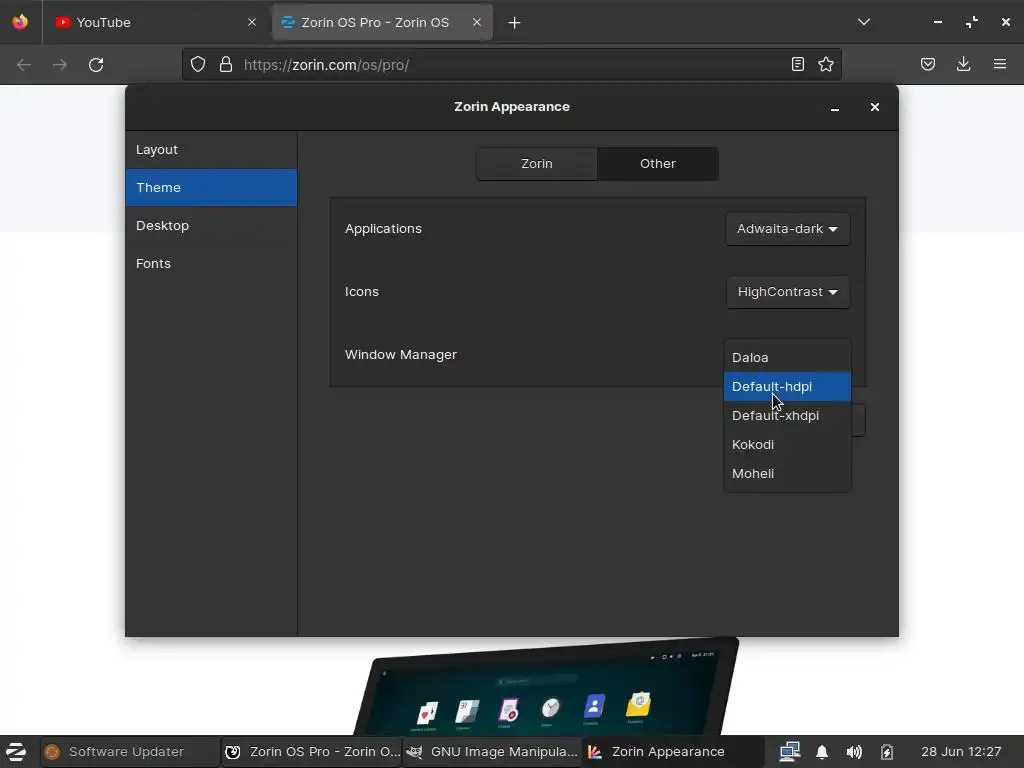Close the Zorin Appearance window
This screenshot has width=1024, height=768.
(874, 106)
